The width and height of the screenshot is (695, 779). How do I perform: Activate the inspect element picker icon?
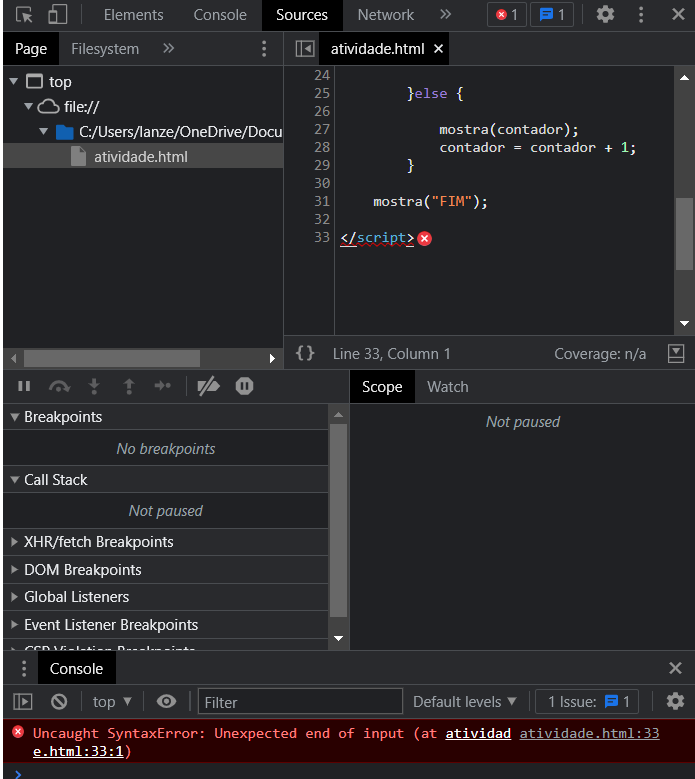tap(24, 15)
